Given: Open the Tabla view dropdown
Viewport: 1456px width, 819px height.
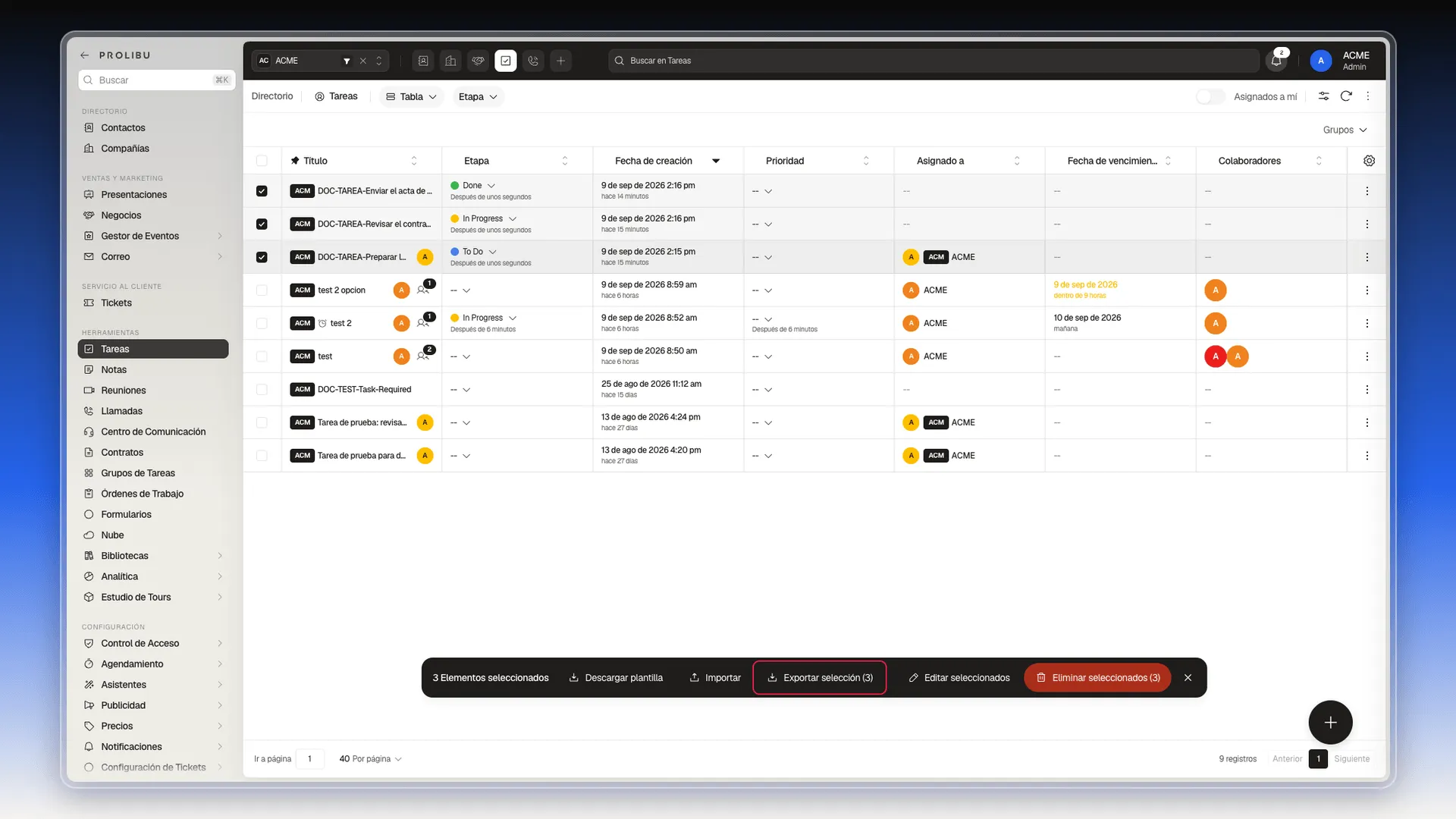Looking at the screenshot, I should pos(411,96).
